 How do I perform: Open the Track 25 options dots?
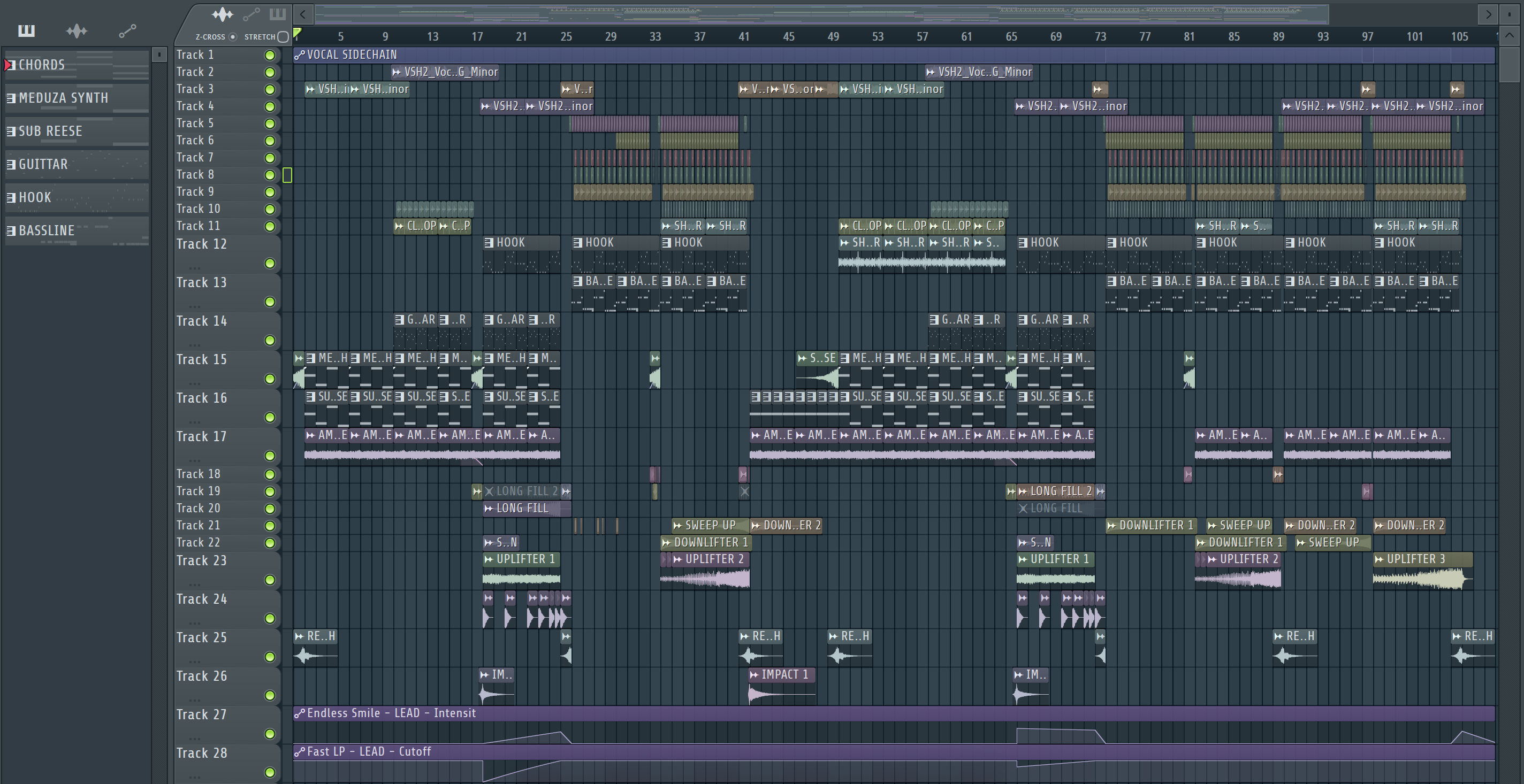tap(195, 661)
